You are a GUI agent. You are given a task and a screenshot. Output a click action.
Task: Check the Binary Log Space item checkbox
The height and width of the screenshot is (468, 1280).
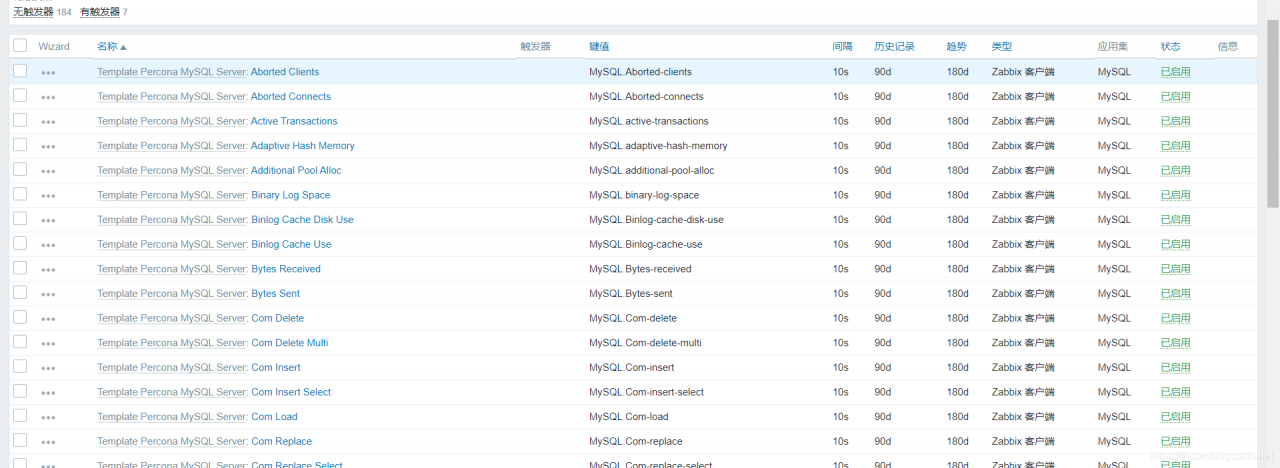tap(20, 194)
